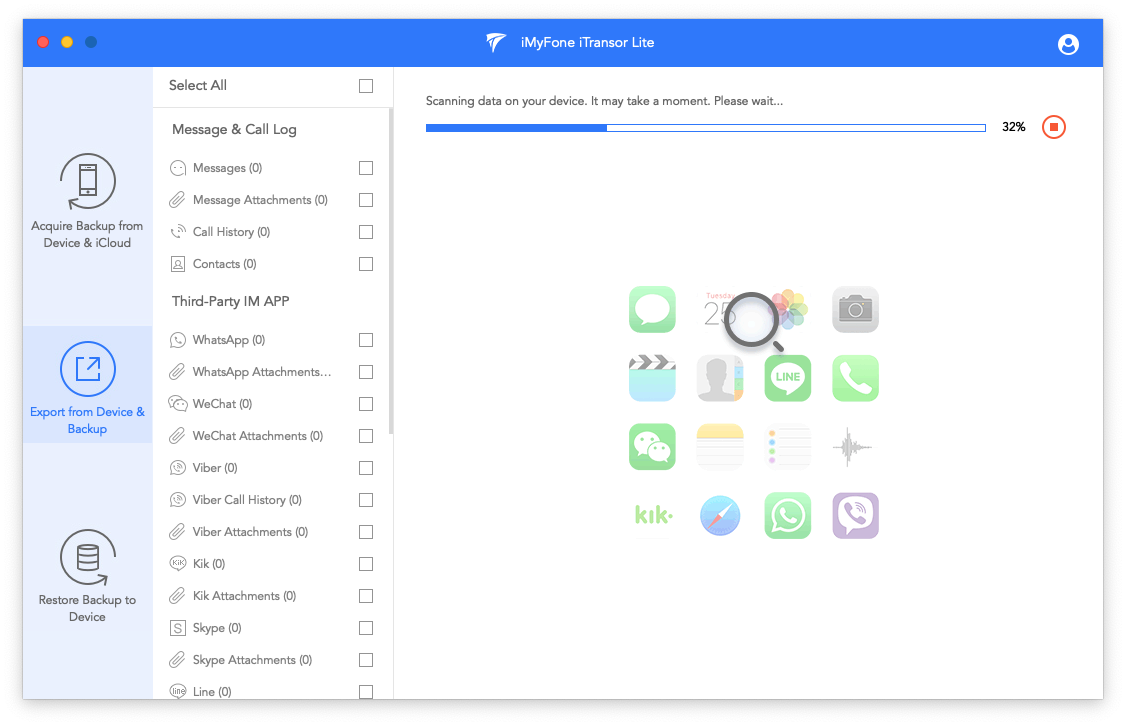
Task: Click the Voice Memos waveform icon
Action: (x=852, y=447)
